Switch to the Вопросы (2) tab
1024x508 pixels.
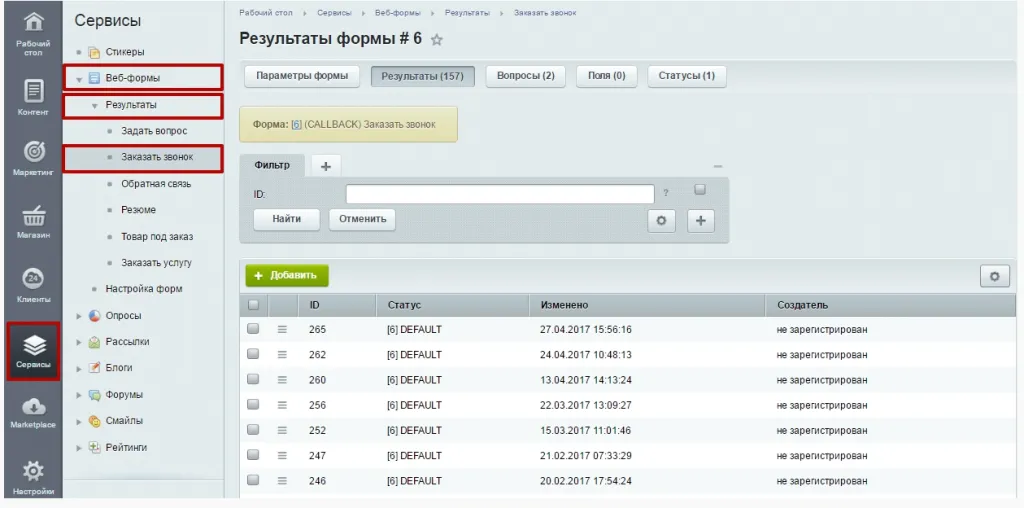pyautogui.click(x=525, y=76)
